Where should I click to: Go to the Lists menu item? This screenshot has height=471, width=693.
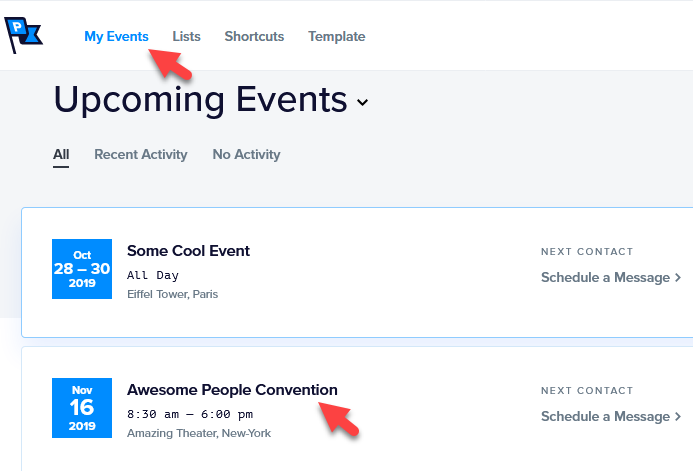point(187,36)
